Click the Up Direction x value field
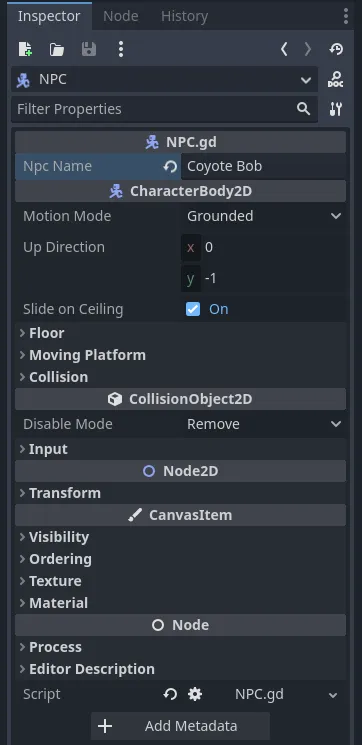The image size is (362, 745). (264, 247)
